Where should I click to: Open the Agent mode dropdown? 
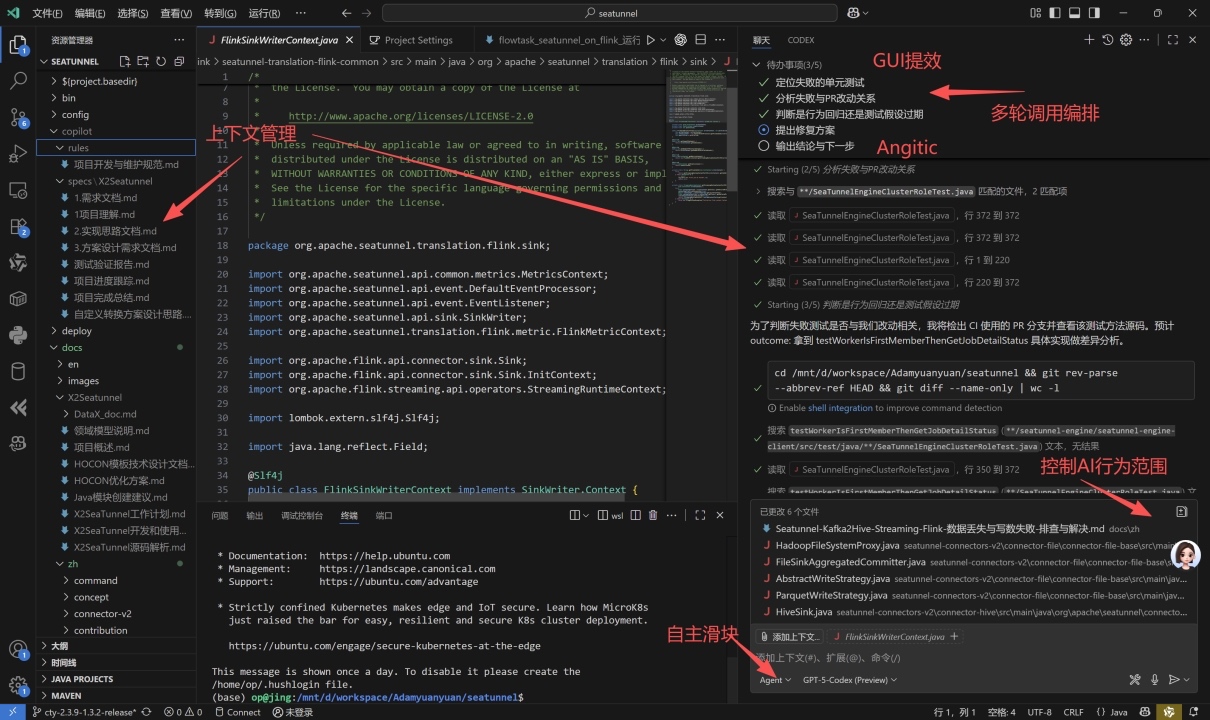click(x=775, y=679)
